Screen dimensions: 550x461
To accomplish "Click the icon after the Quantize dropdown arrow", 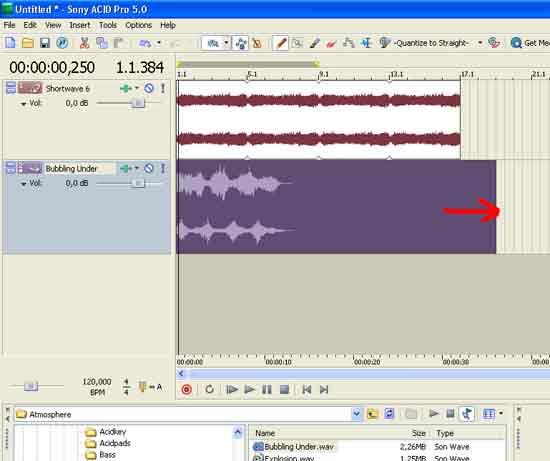I will pos(494,43).
